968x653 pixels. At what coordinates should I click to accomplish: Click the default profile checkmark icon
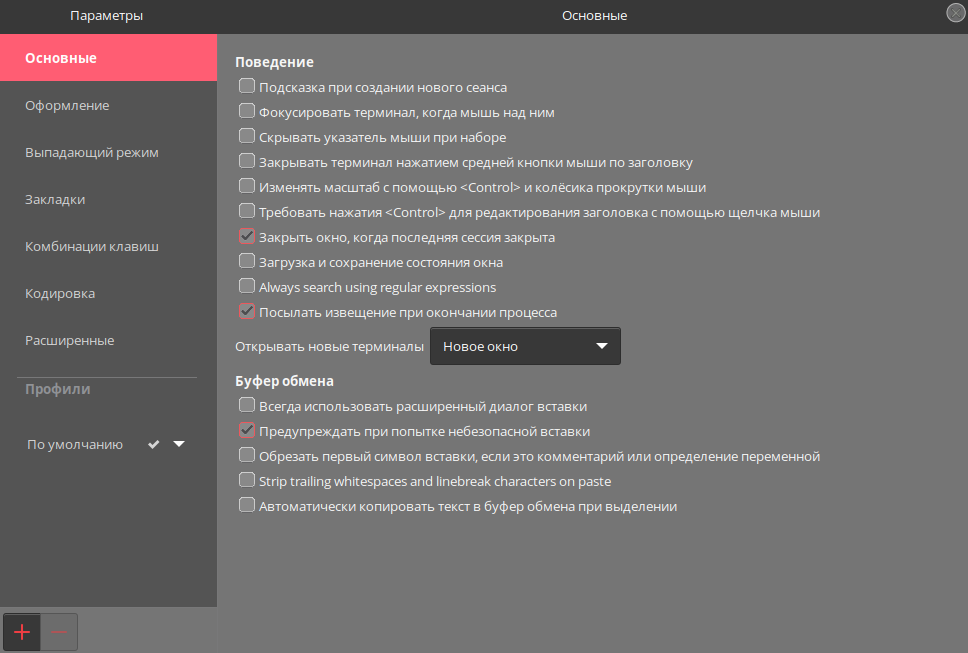coord(154,444)
